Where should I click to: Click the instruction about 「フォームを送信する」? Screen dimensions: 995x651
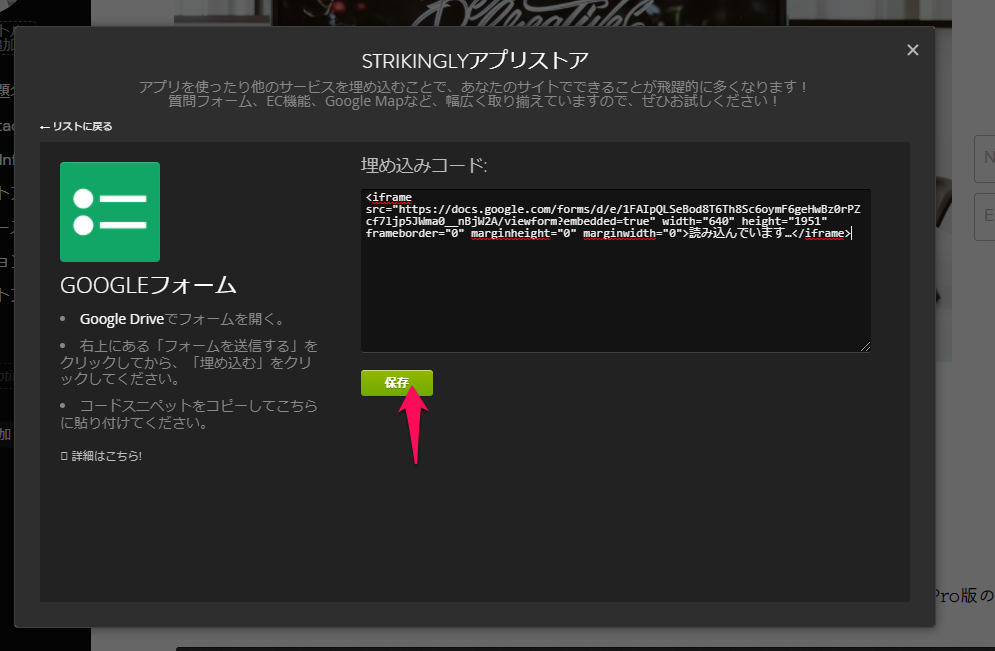coord(188,362)
